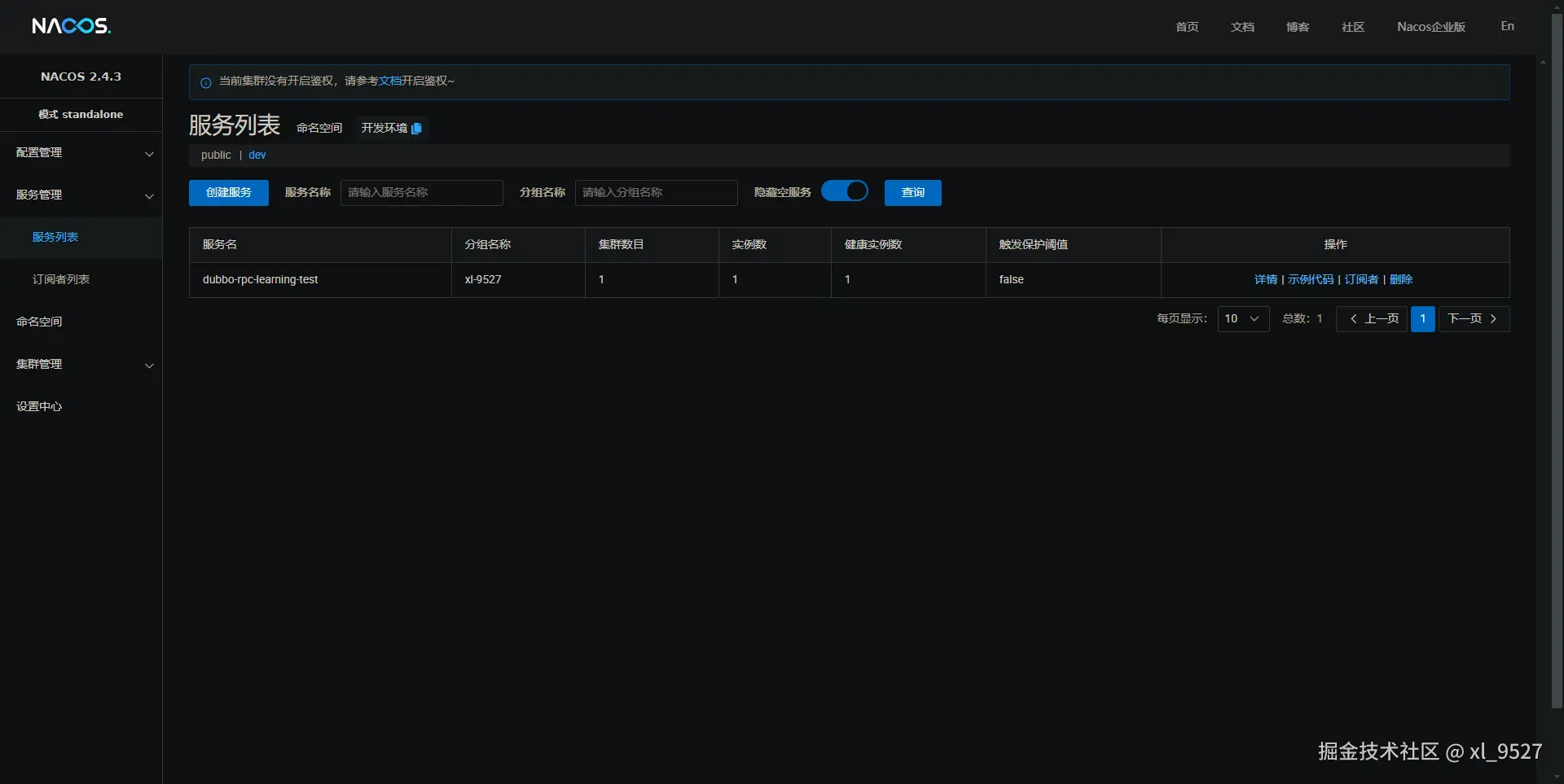Switch to the public namespace
The height and width of the screenshot is (784, 1564).
(x=216, y=155)
